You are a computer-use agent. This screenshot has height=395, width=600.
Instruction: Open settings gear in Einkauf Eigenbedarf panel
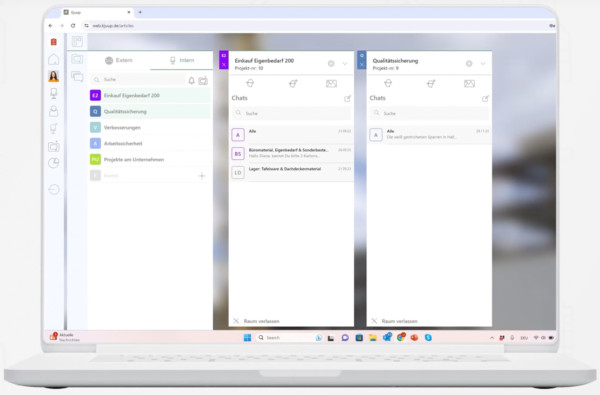[x=331, y=64]
